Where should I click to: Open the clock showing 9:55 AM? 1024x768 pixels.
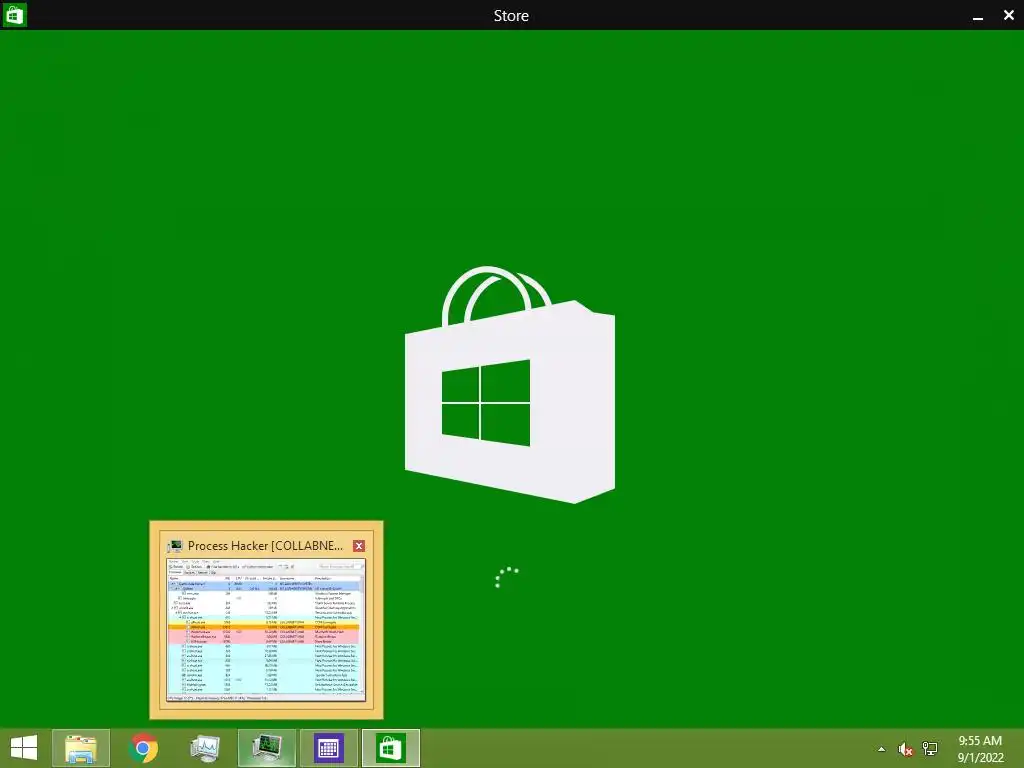tap(980, 749)
